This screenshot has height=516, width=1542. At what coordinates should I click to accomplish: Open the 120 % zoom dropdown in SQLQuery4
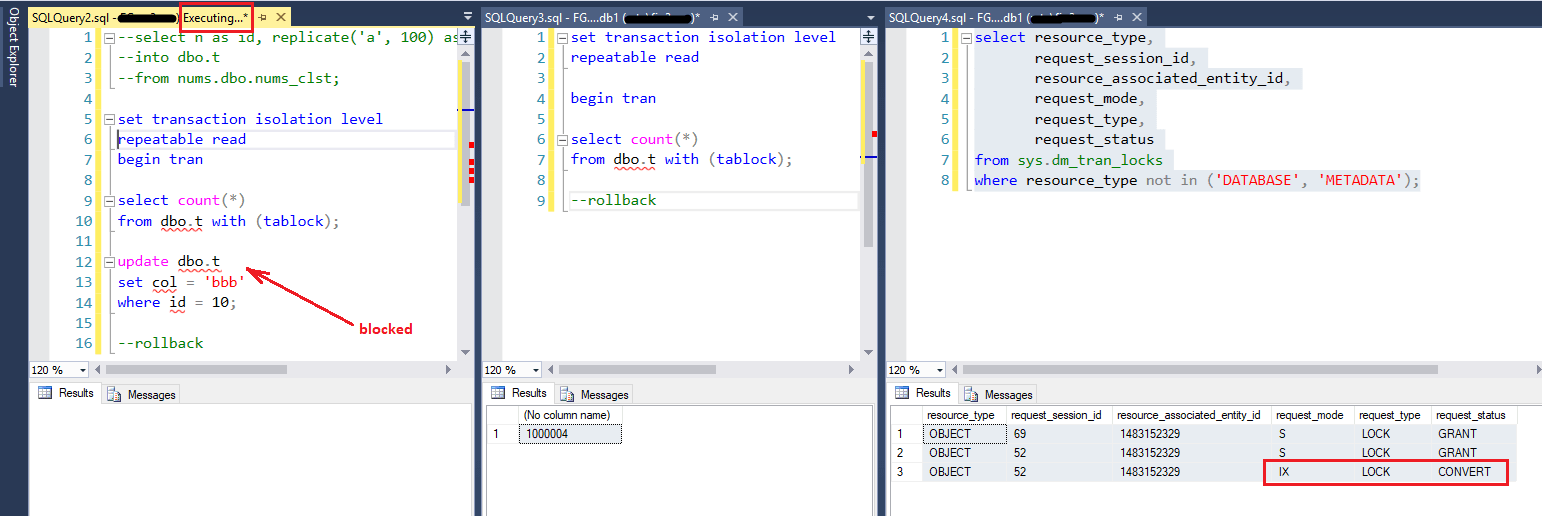[938, 370]
